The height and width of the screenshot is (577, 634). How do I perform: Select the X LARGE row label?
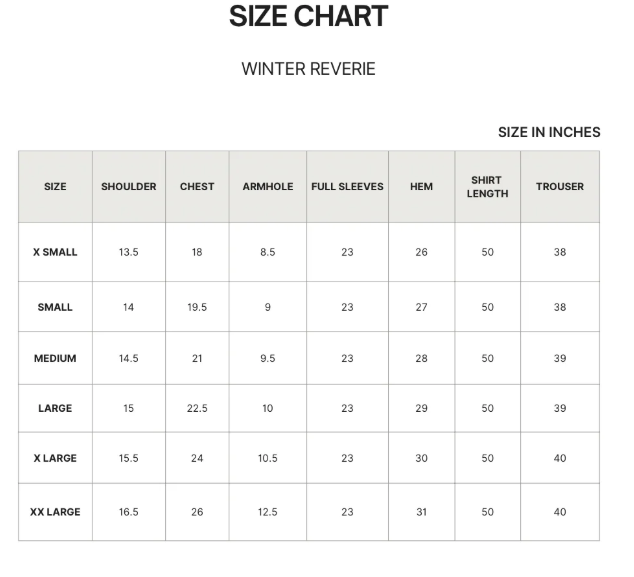click(x=55, y=458)
